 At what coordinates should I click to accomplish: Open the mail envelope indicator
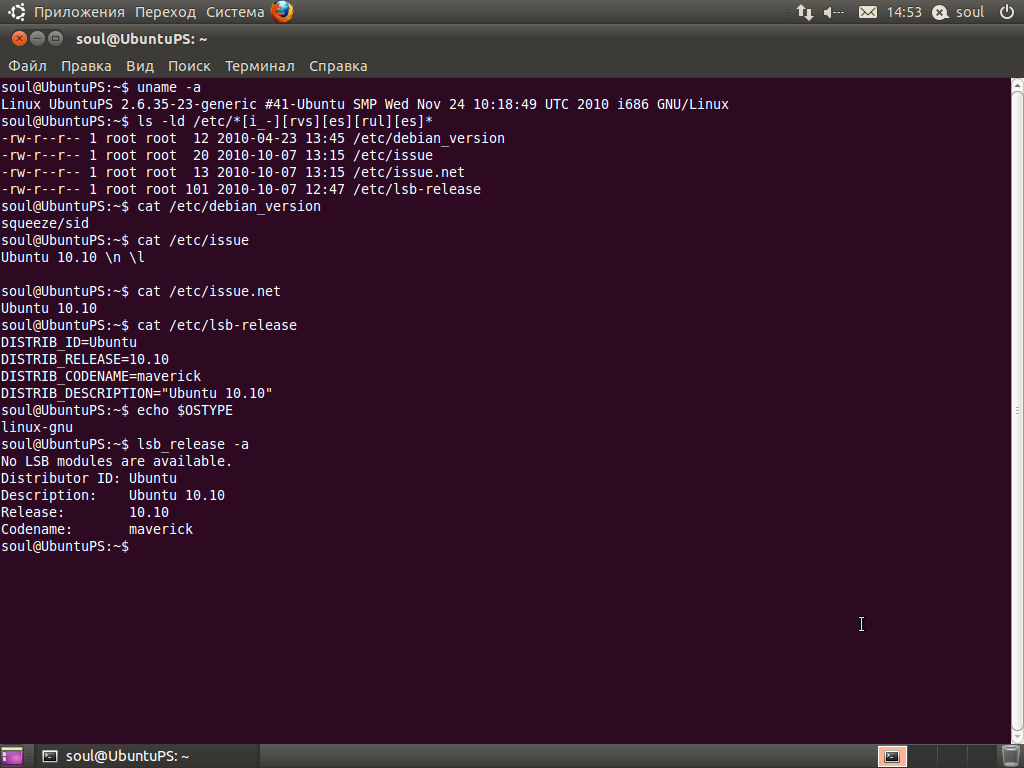coord(867,12)
